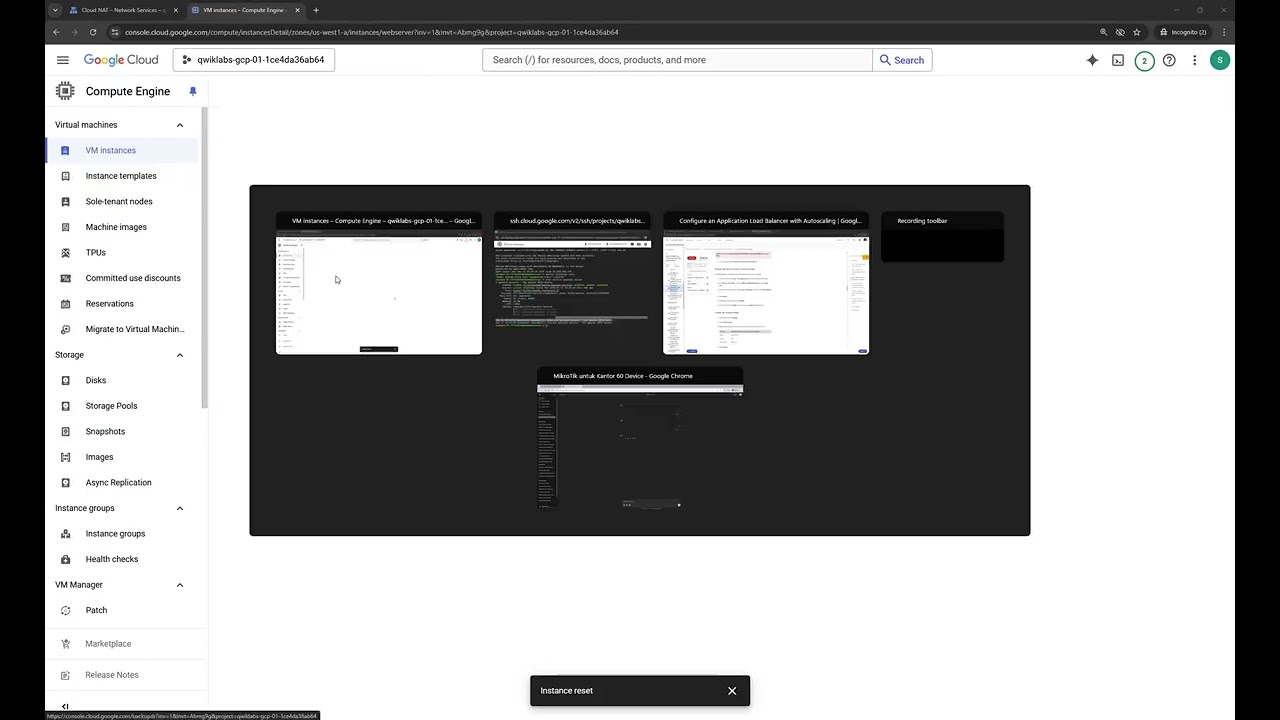Click the Instance templates icon
1280x720 pixels.
click(66, 176)
